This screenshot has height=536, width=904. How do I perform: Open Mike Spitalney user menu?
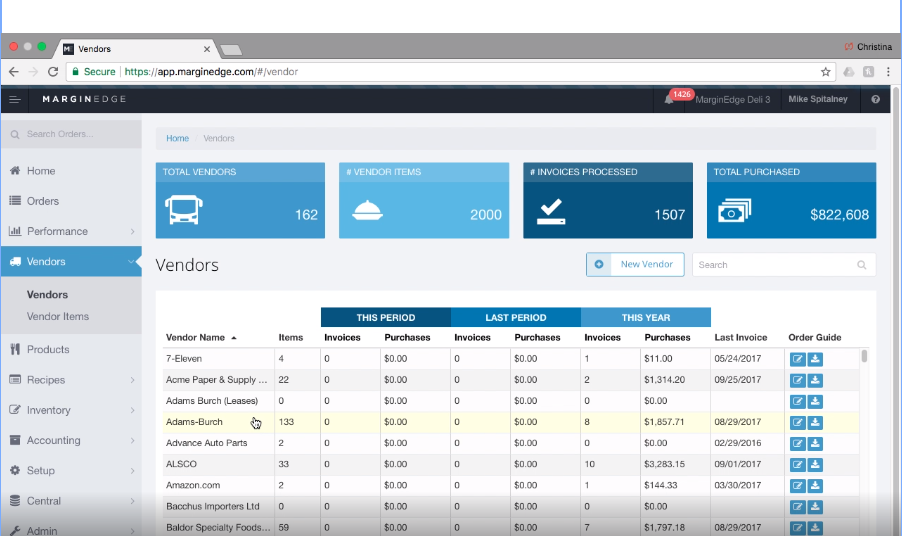[818, 99]
